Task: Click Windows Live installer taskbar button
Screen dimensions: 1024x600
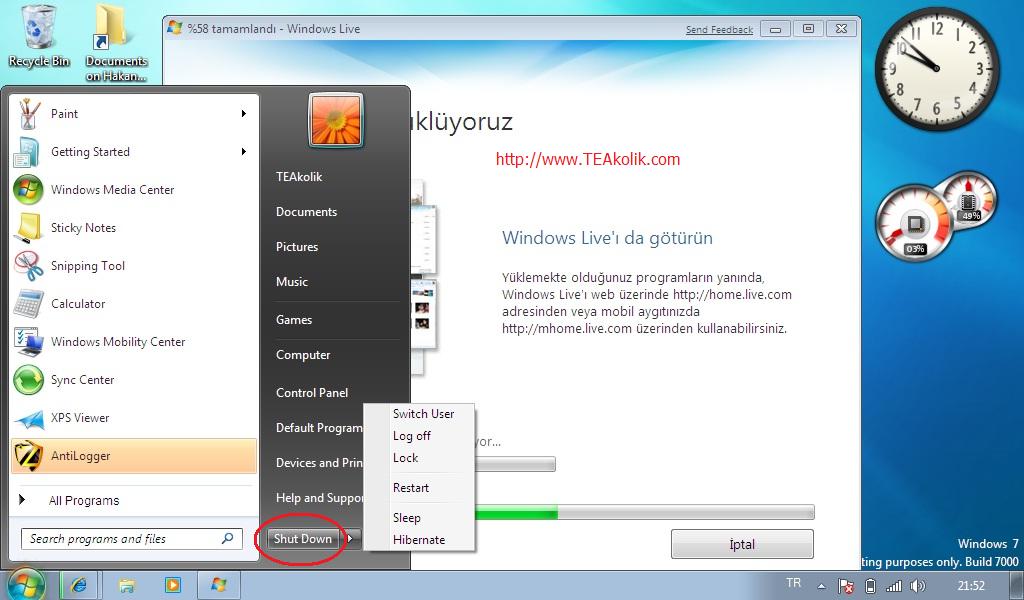Action: tap(218, 585)
